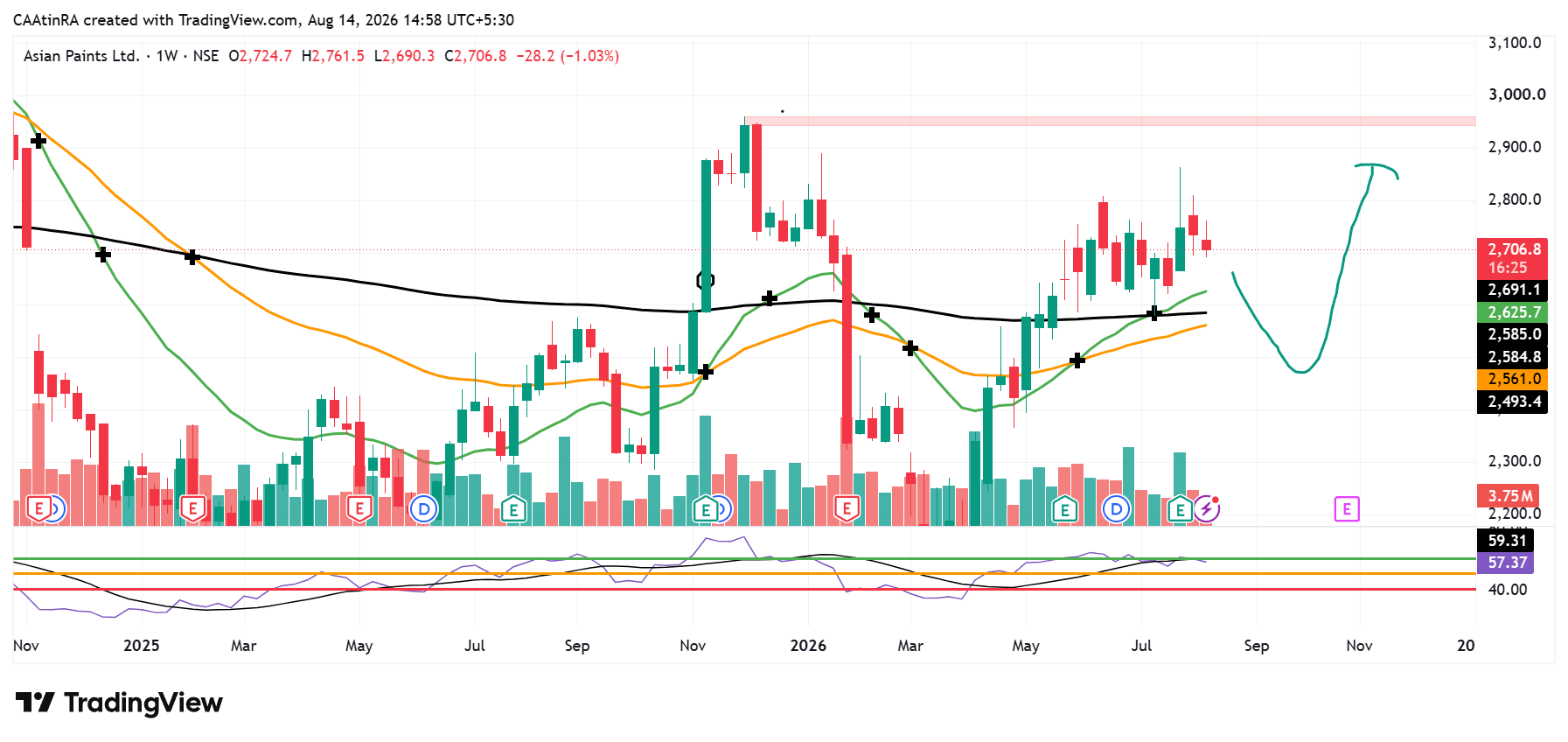Click the green earnings E marker after May 2026
Image resolution: width=1568 pixels, height=742 pixels.
(1064, 508)
